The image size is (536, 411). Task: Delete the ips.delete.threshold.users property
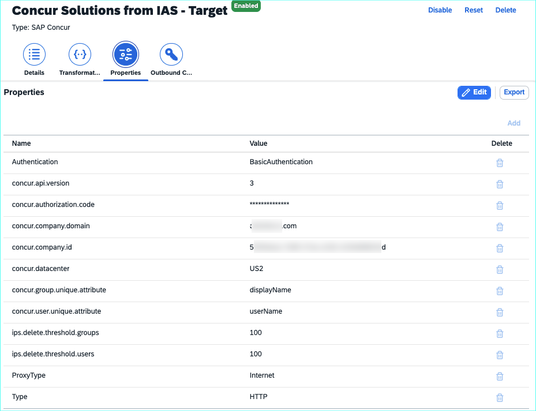tap(499, 355)
